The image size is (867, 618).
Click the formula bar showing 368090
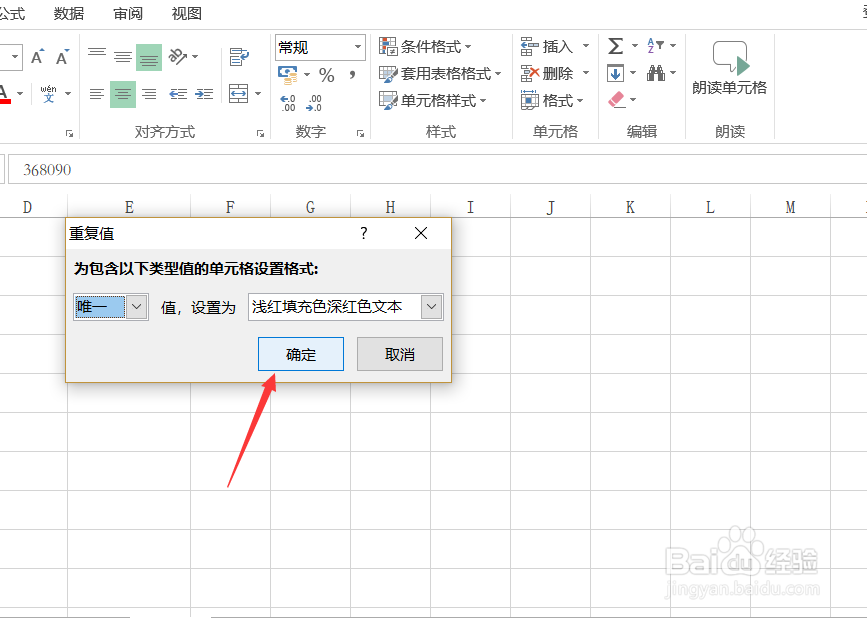(437, 170)
